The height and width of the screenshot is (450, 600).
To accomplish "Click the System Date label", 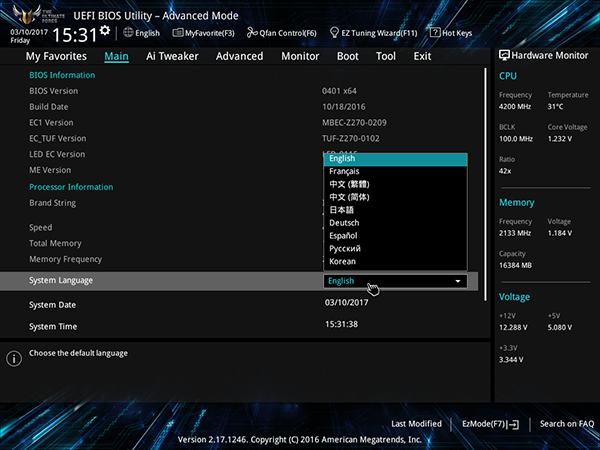I will click(52, 305).
